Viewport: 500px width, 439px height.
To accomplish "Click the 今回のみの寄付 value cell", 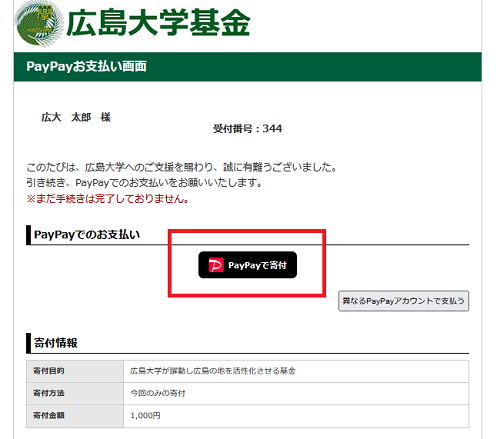I will point(296,393).
